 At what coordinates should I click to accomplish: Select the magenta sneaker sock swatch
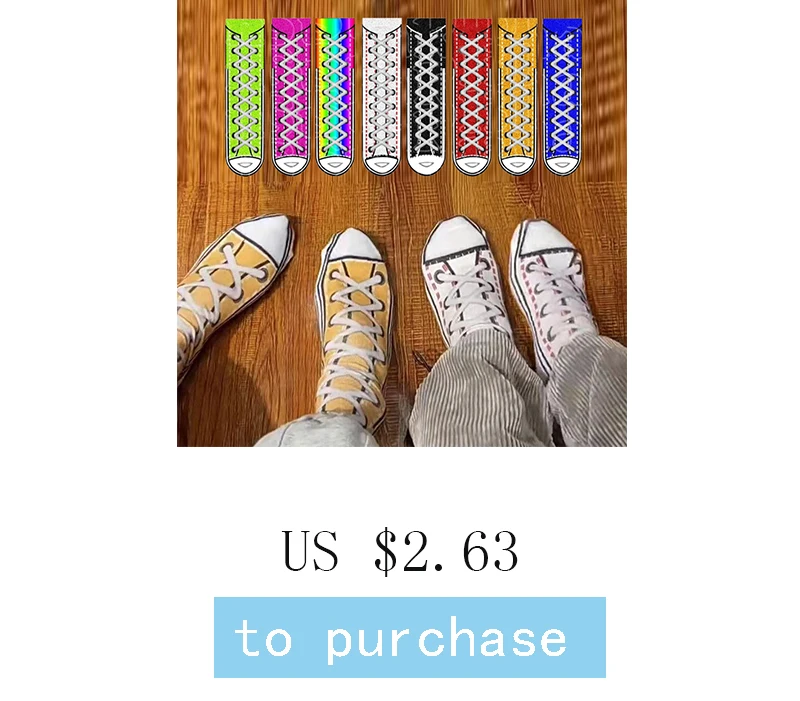coord(291,97)
